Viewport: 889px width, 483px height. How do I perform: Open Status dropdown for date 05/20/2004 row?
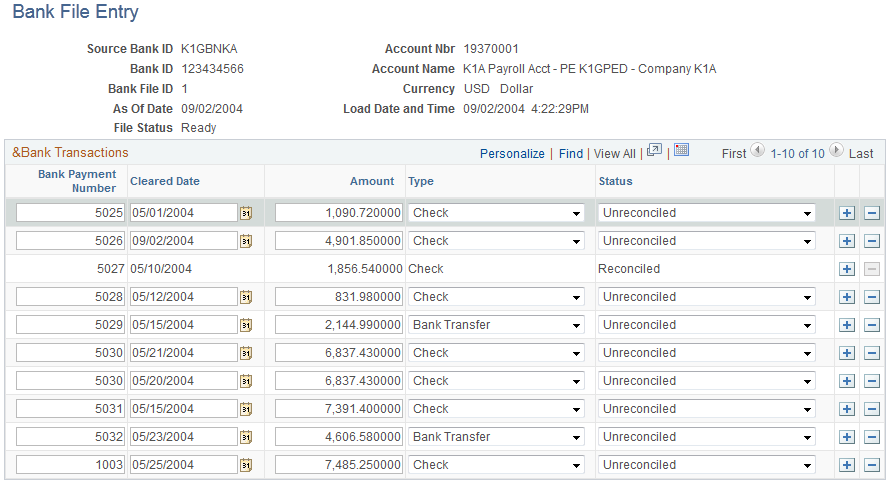pos(706,381)
